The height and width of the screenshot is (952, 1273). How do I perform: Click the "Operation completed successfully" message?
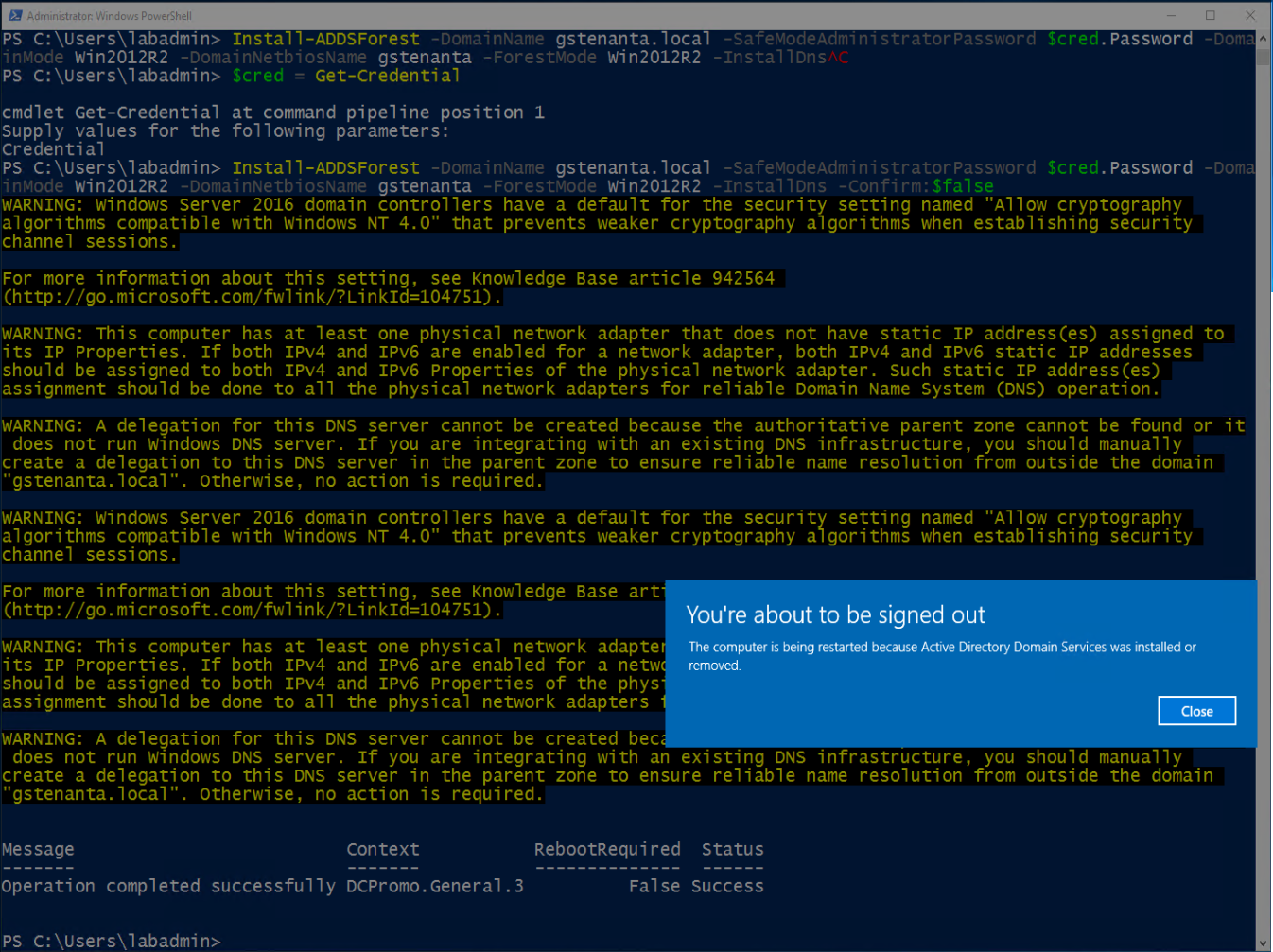168,887
